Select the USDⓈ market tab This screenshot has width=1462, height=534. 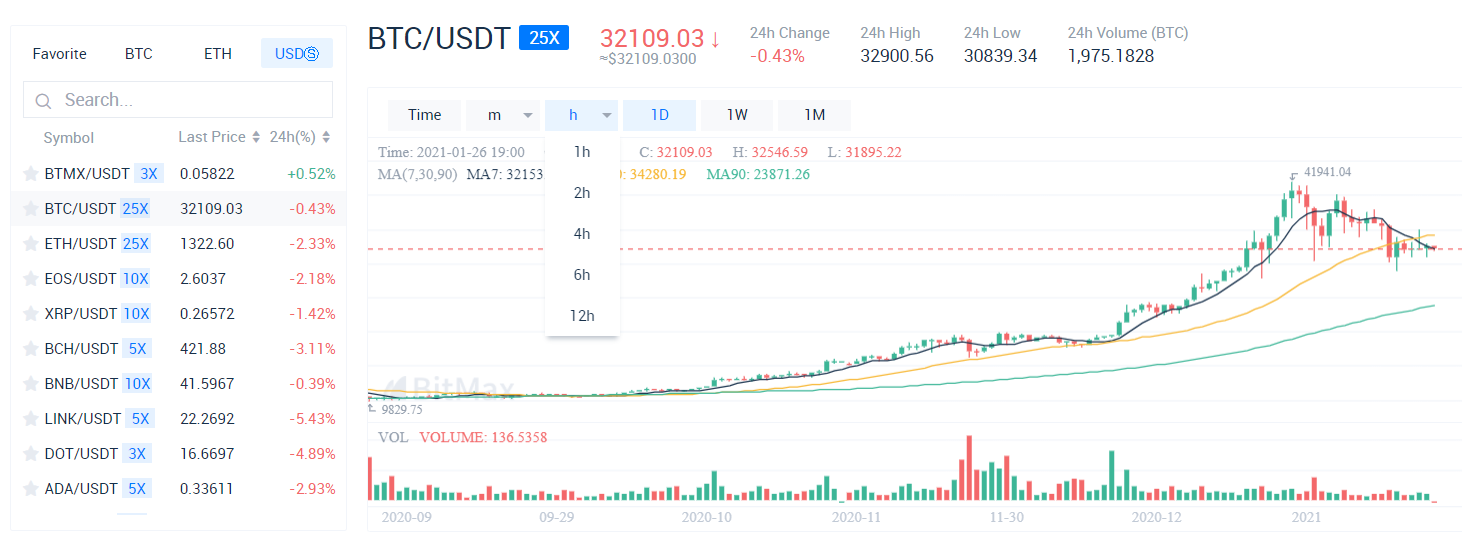coord(297,54)
